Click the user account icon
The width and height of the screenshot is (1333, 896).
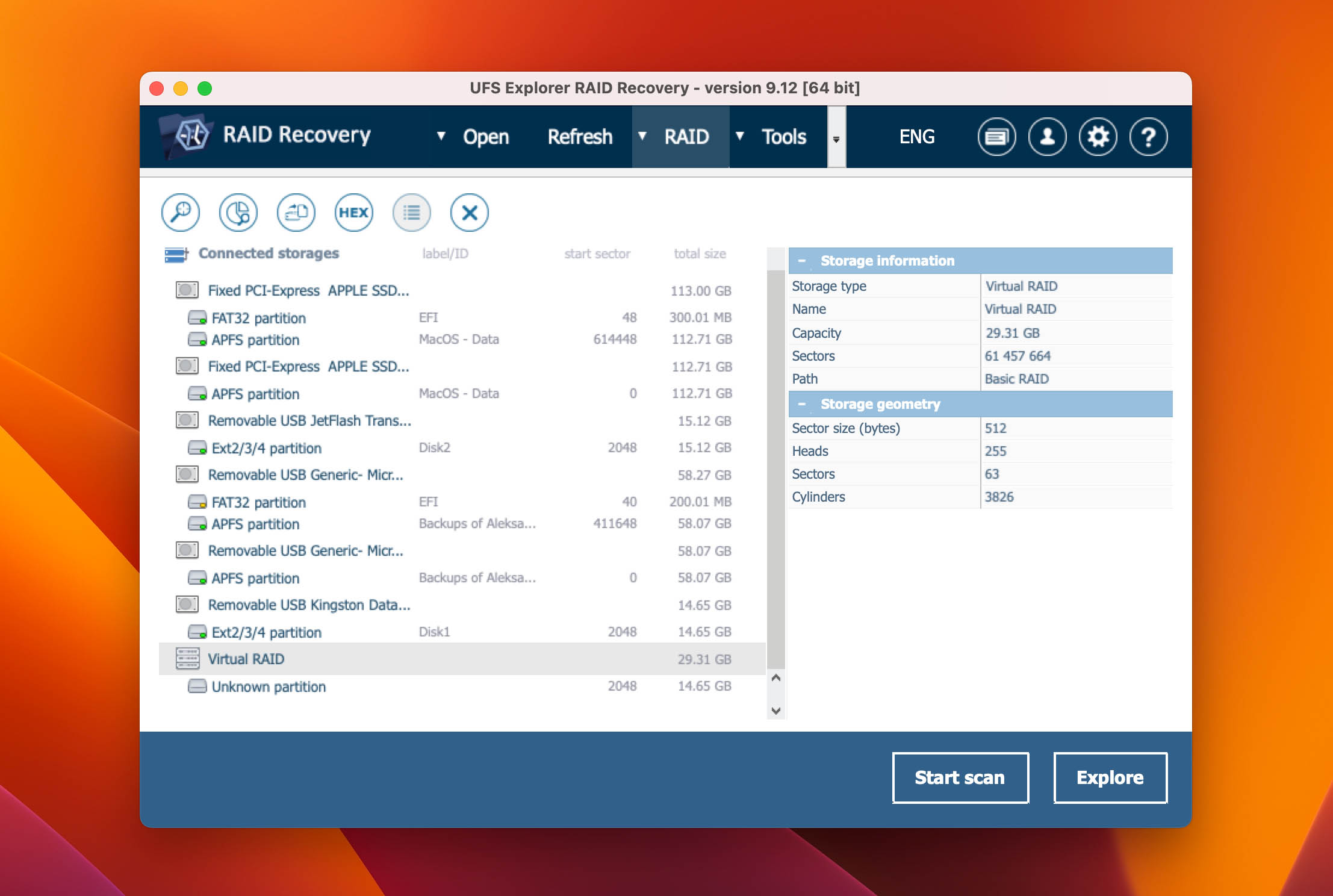pos(1047,137)
